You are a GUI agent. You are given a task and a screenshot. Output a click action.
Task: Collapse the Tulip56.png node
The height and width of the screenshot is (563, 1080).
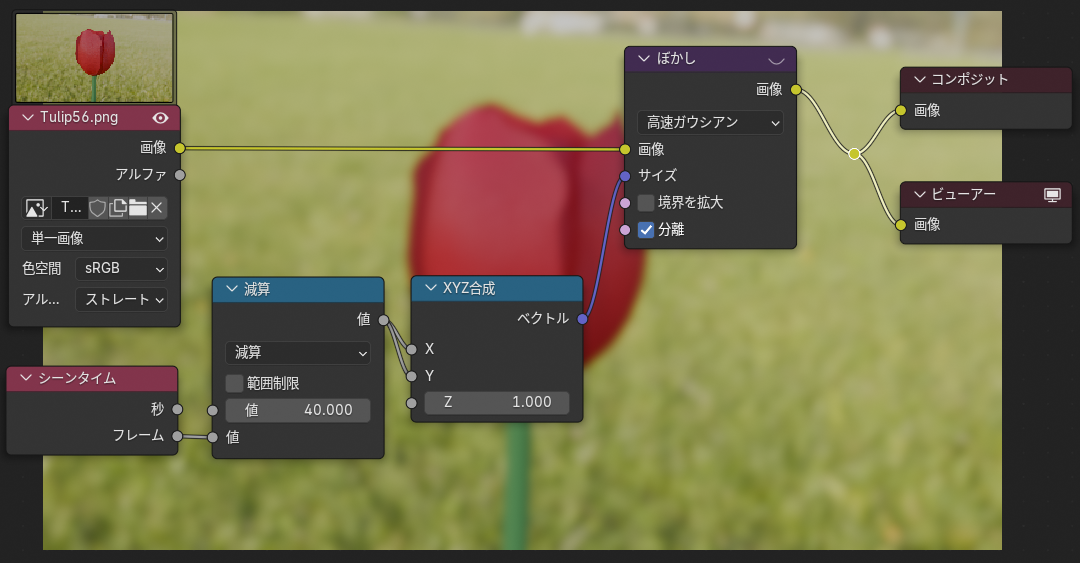(28, 118)
